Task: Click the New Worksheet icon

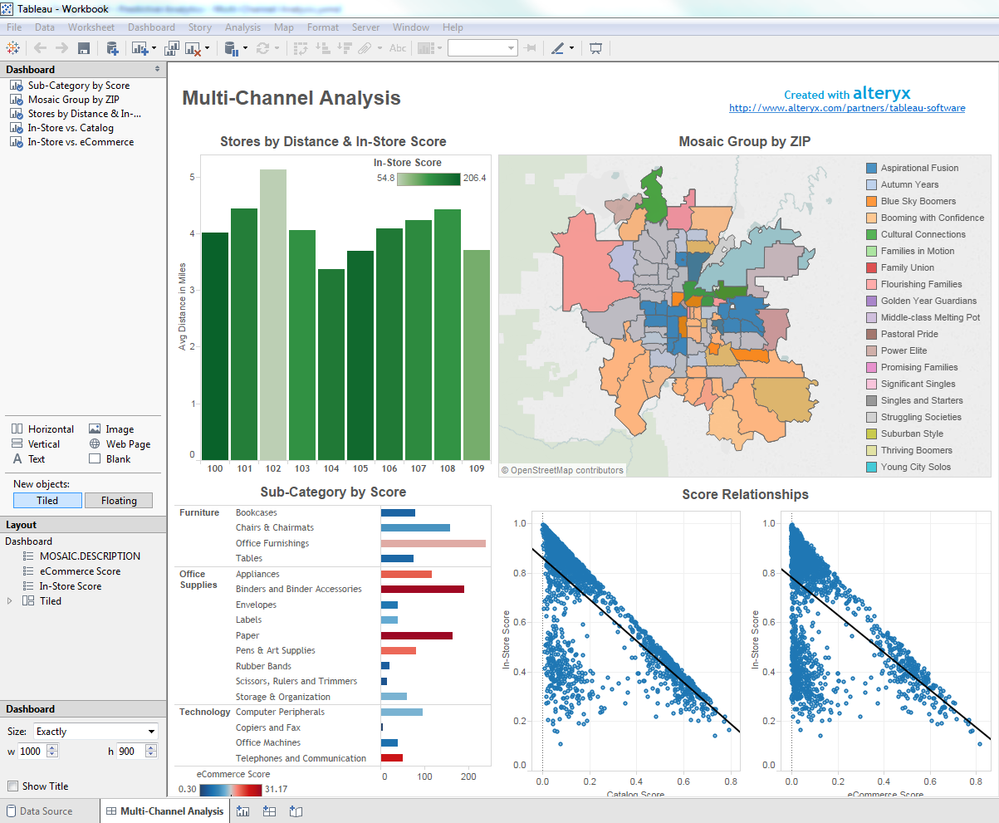Action: pyautogui.click(x=139, y=48)
